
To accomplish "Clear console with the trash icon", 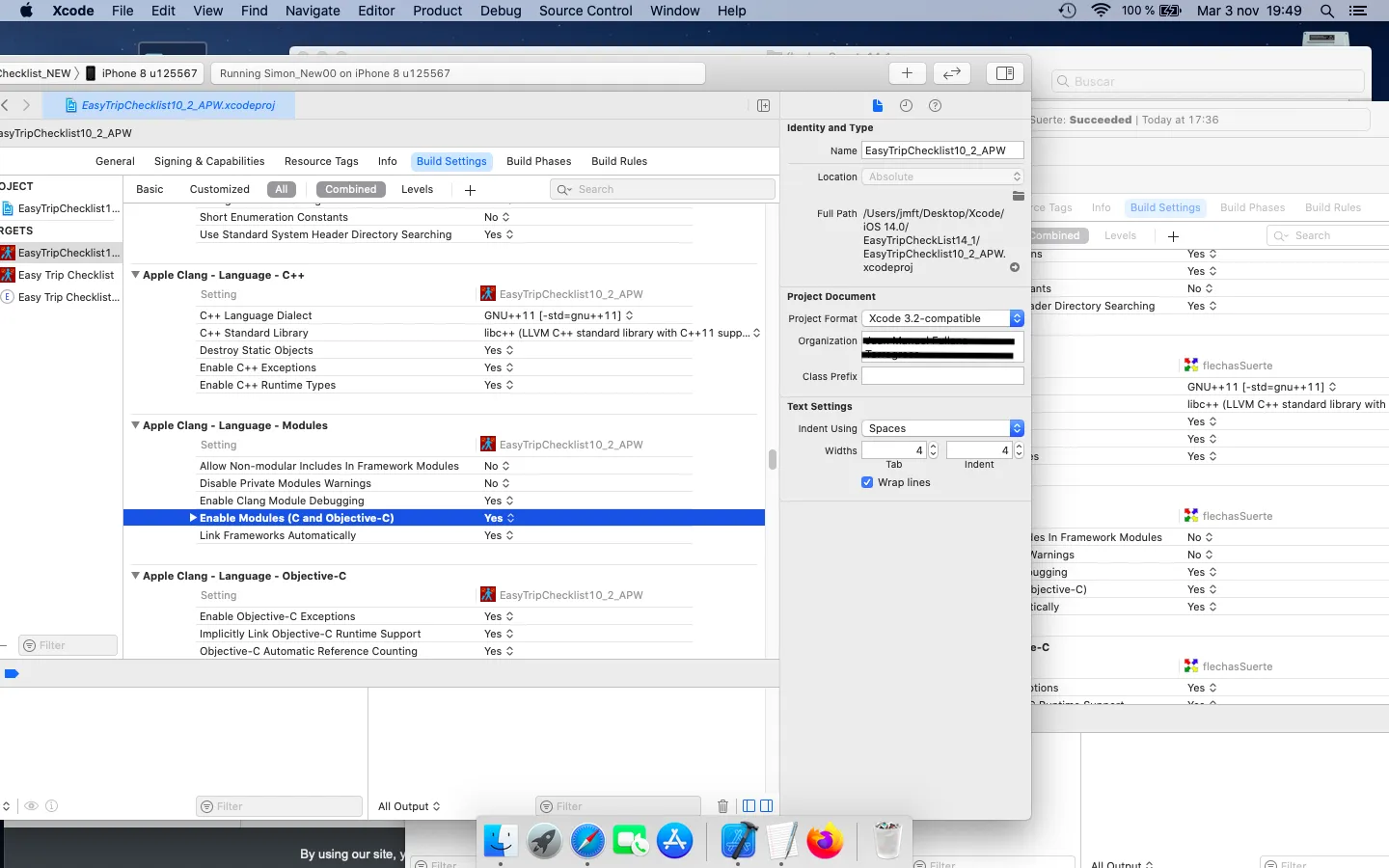I will pyautogui.click(x=722, y=806).
